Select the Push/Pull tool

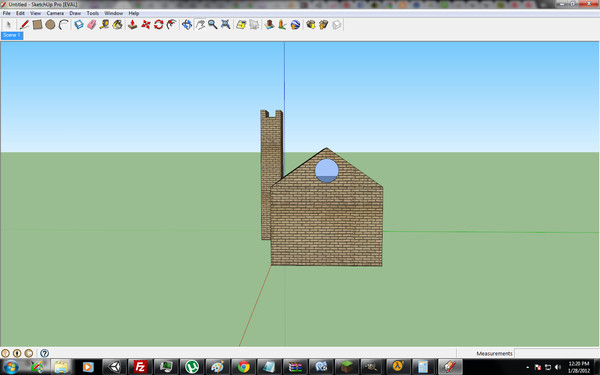click(x=132, y=25)
